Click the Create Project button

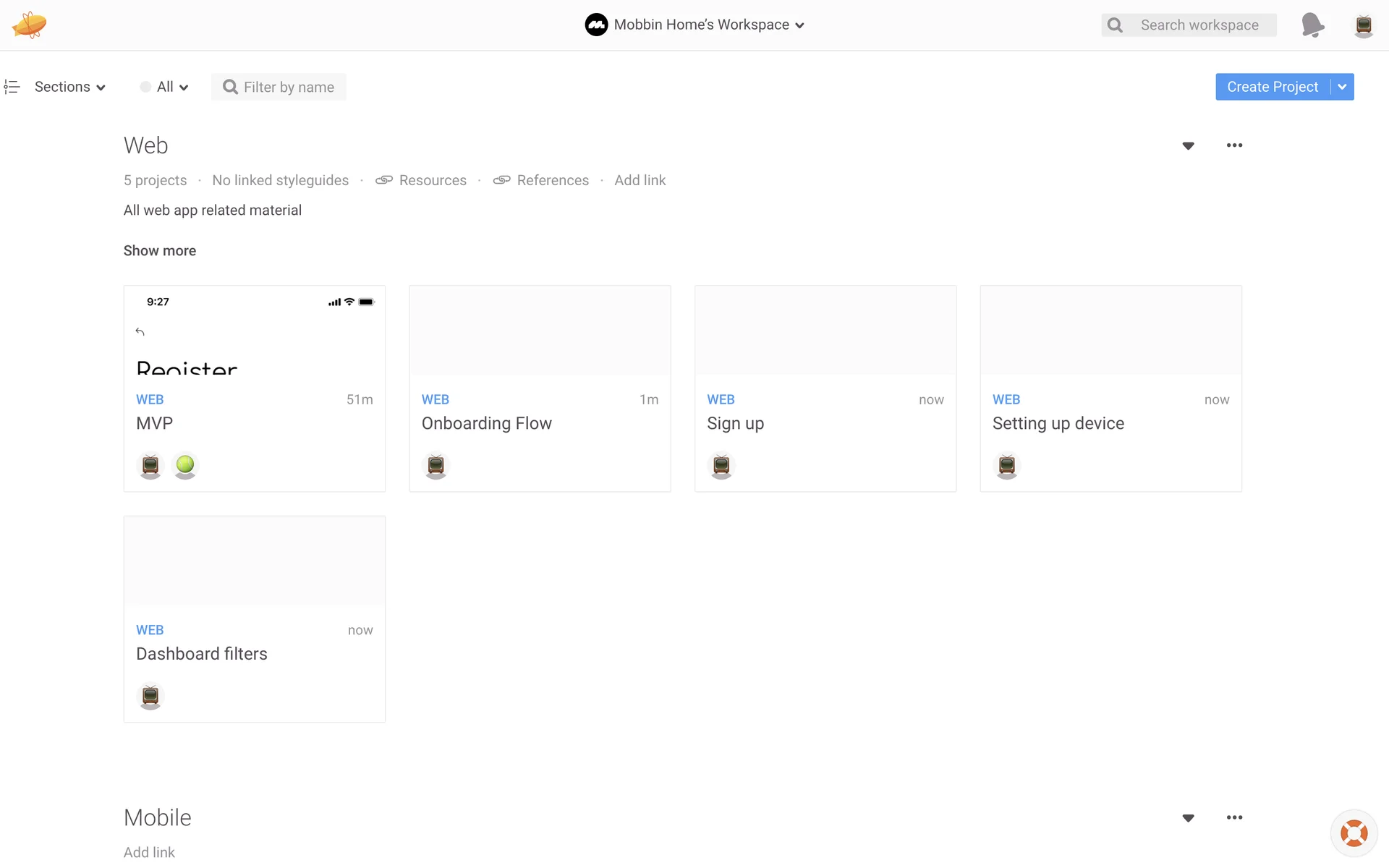1272,87
